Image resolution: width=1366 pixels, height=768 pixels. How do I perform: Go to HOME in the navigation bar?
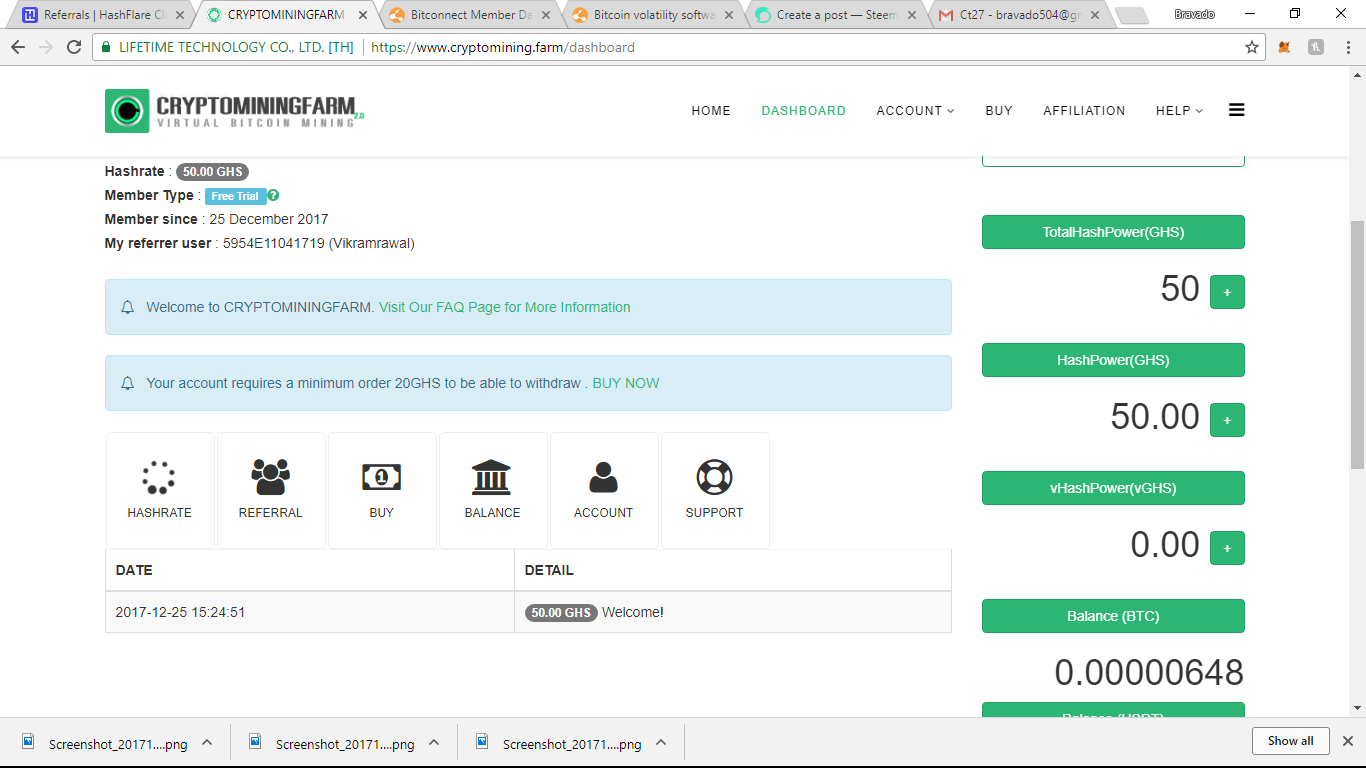click(x=711, y=111)
